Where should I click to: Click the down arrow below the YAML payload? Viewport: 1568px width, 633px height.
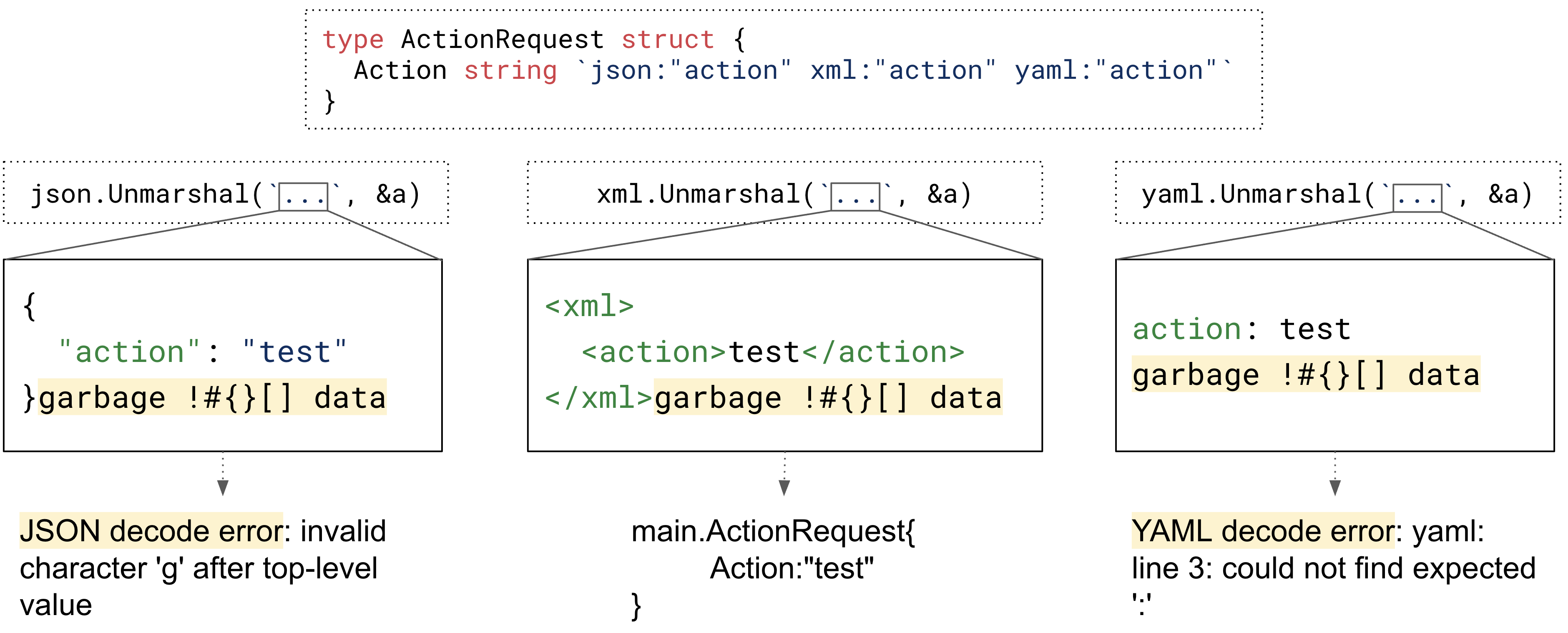[1335, 486]
